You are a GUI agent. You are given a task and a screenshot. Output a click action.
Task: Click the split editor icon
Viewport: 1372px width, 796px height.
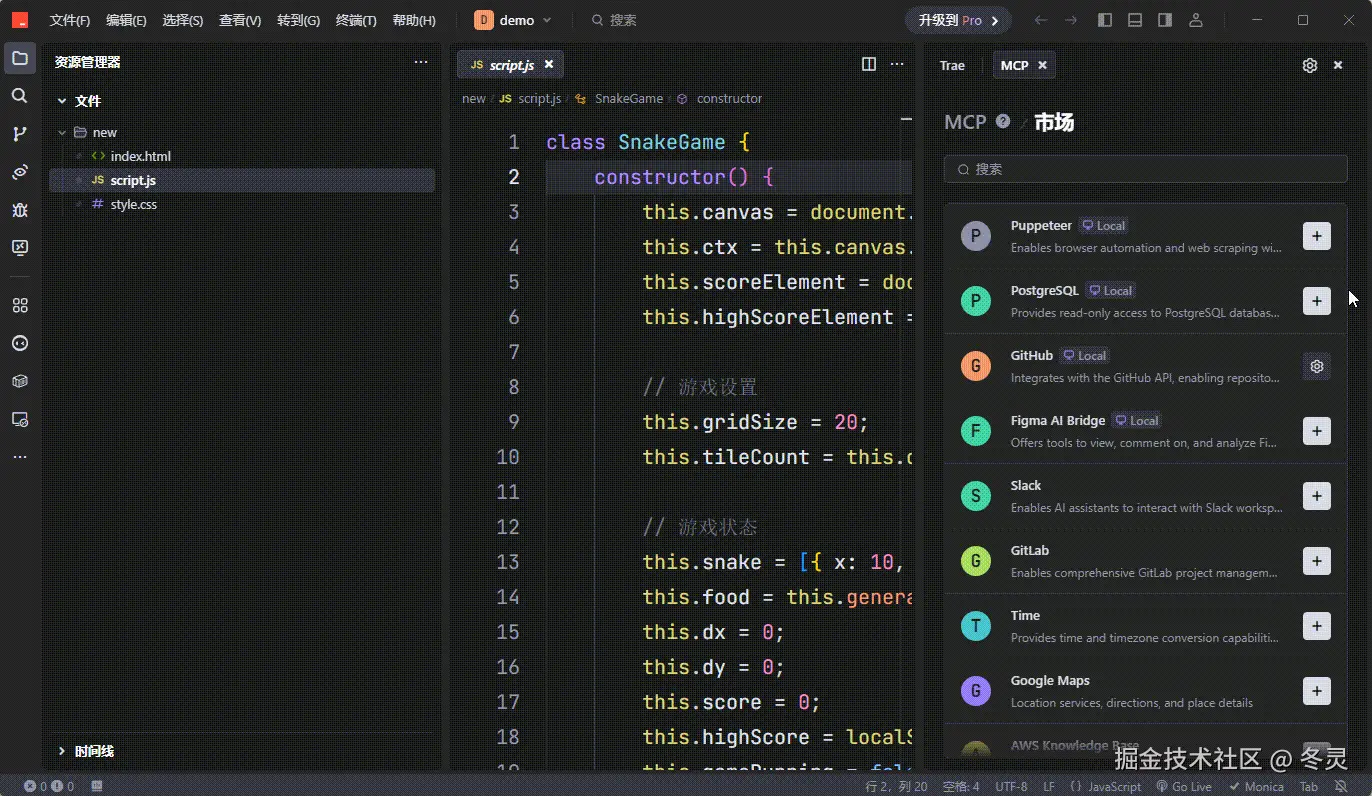pyautogui.click(x=869, y=64)
